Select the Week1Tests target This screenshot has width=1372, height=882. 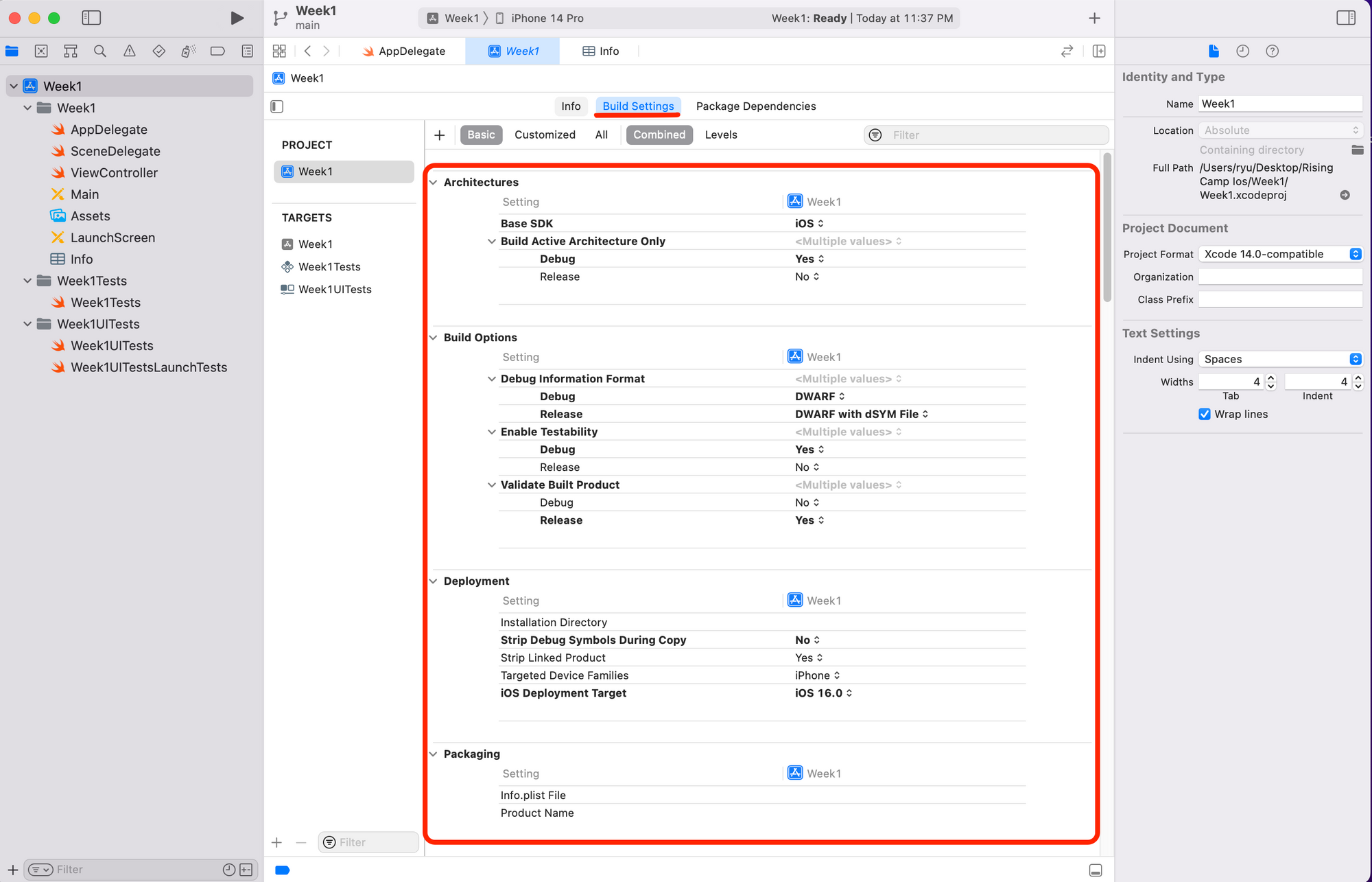[x=321, y=266]
